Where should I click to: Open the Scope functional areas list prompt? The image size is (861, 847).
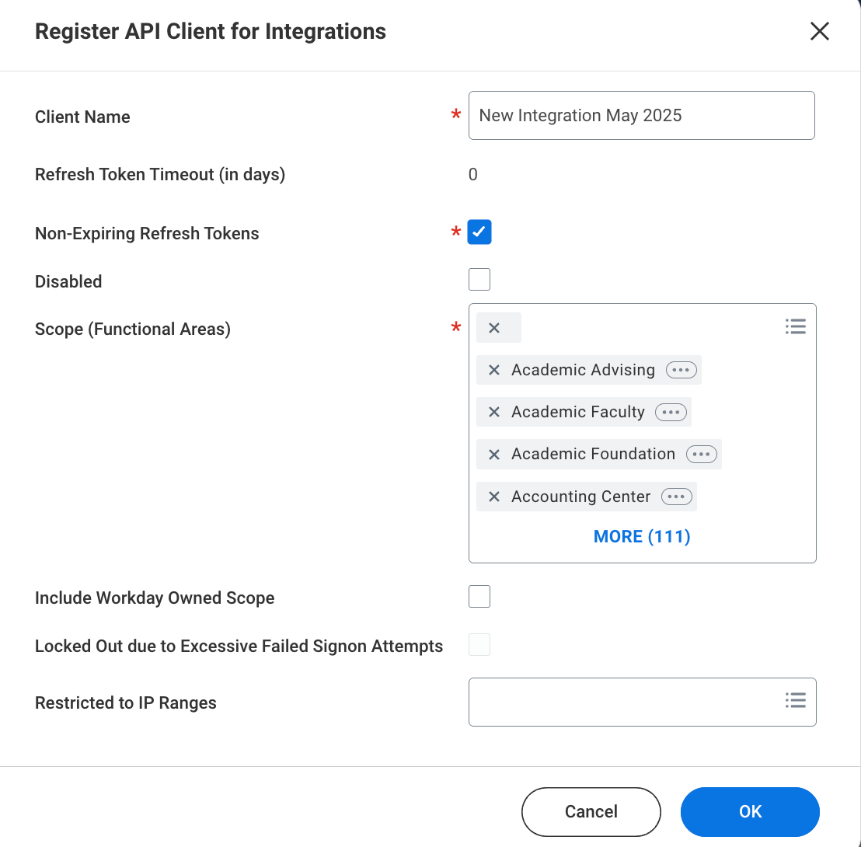click(x=796, y=326)
